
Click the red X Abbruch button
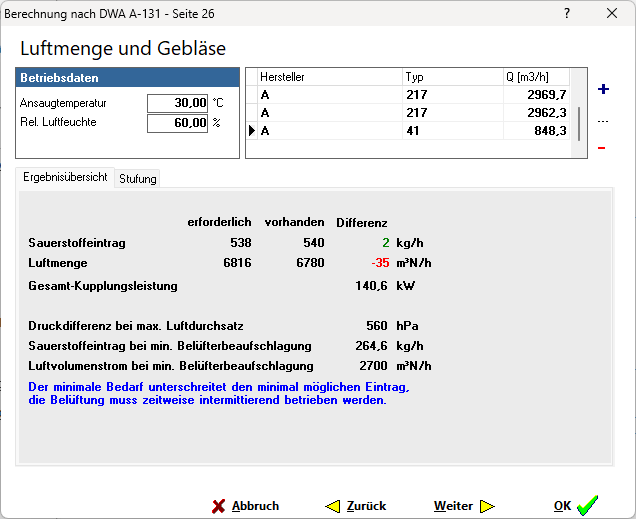245,506
